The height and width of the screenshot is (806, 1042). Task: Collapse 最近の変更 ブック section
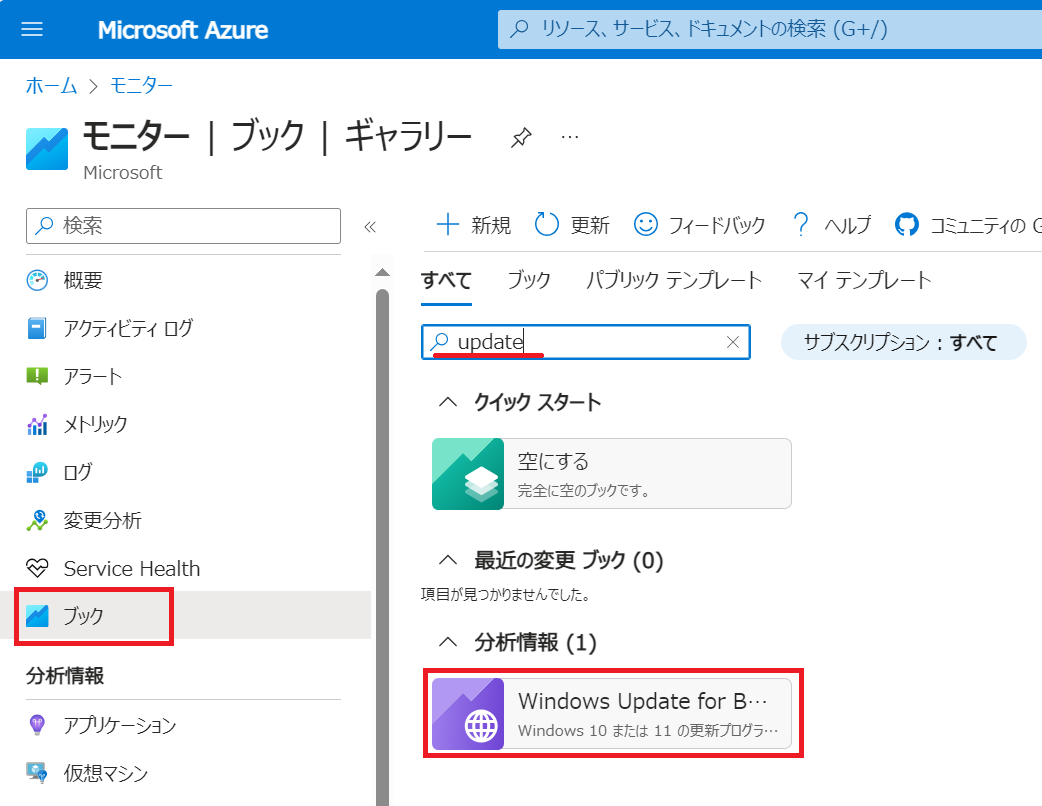[449, 560]
